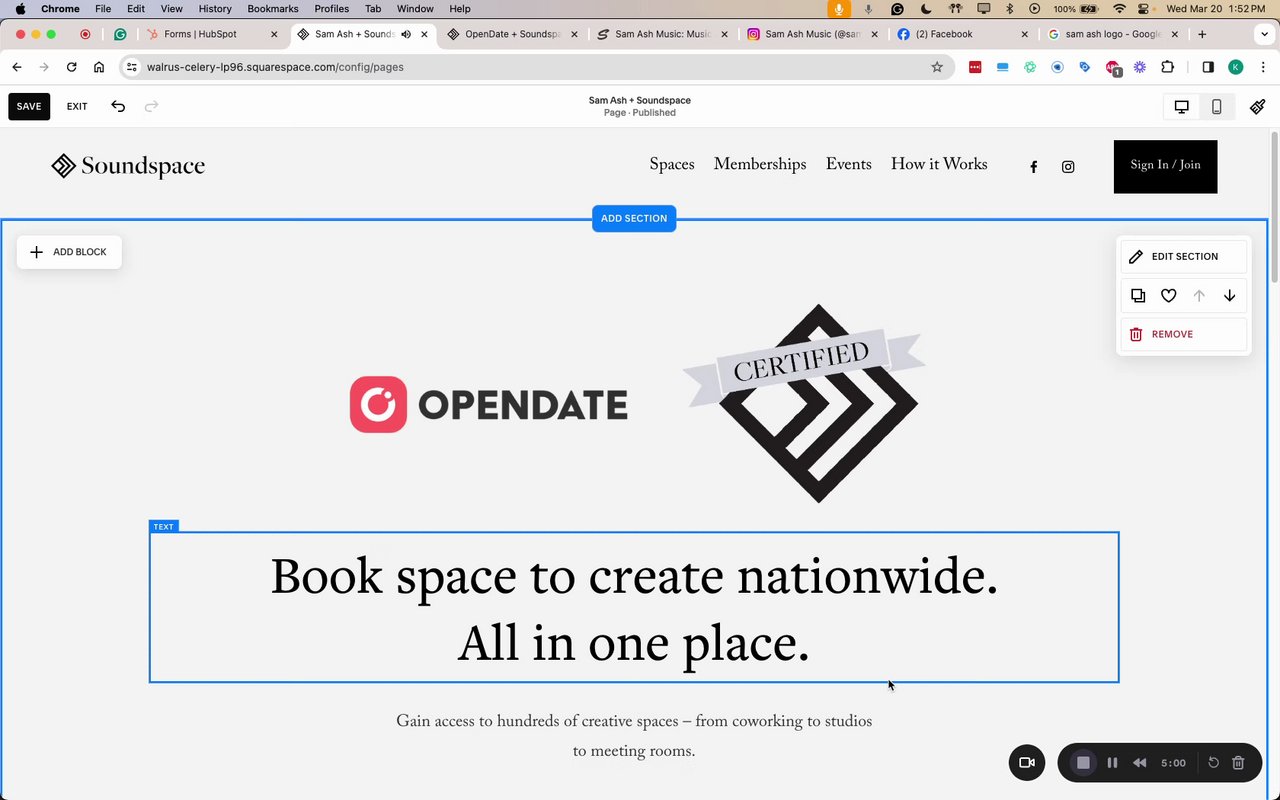This screenshot has height=800, width=1280.
Task: Go to Chrome home page
Action: coord(98,67)
